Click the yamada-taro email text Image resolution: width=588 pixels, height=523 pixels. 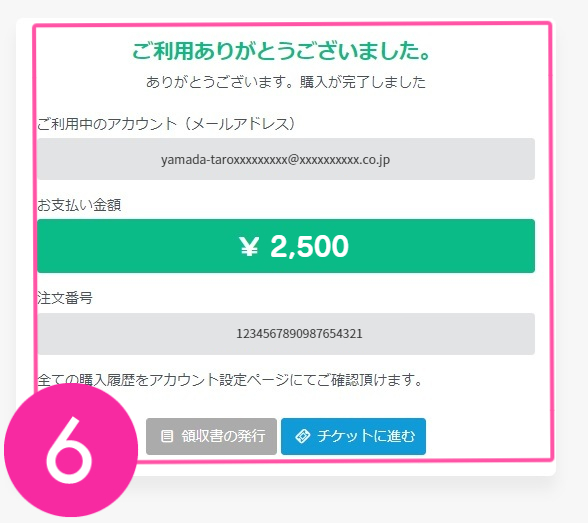[x=276, y=160]
